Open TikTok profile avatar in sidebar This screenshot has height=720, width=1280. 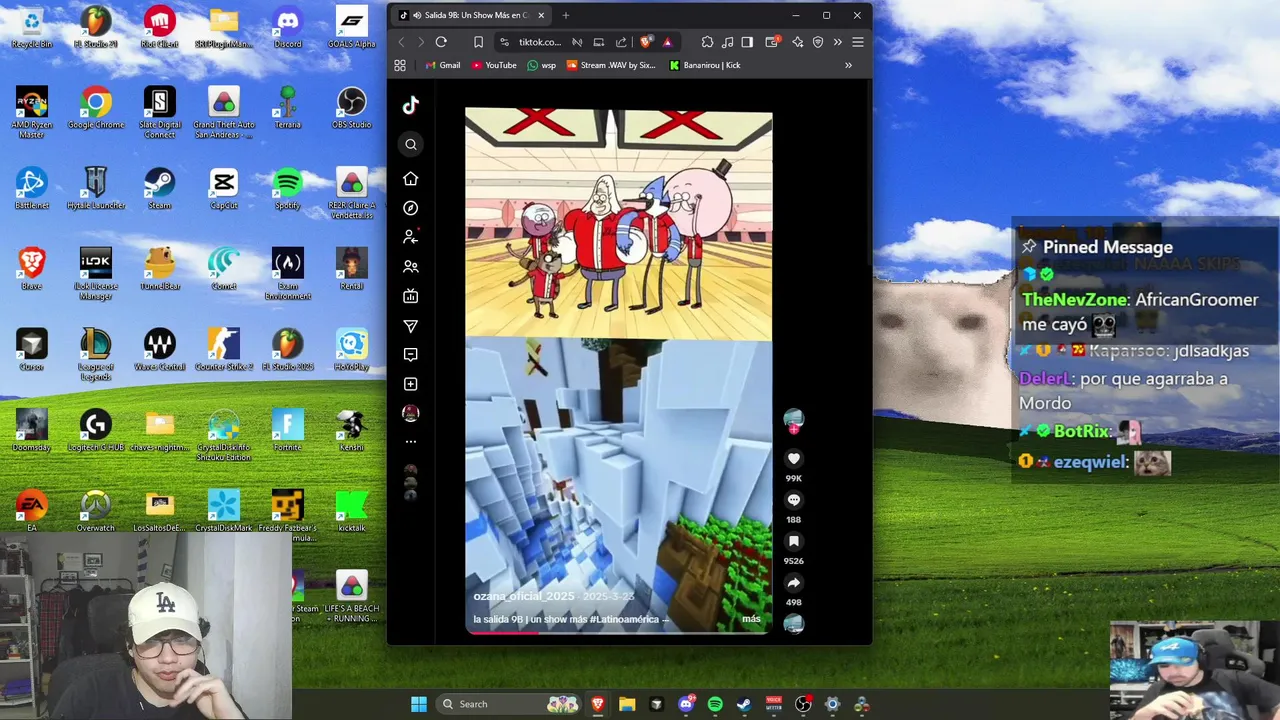tap(411, 413)
